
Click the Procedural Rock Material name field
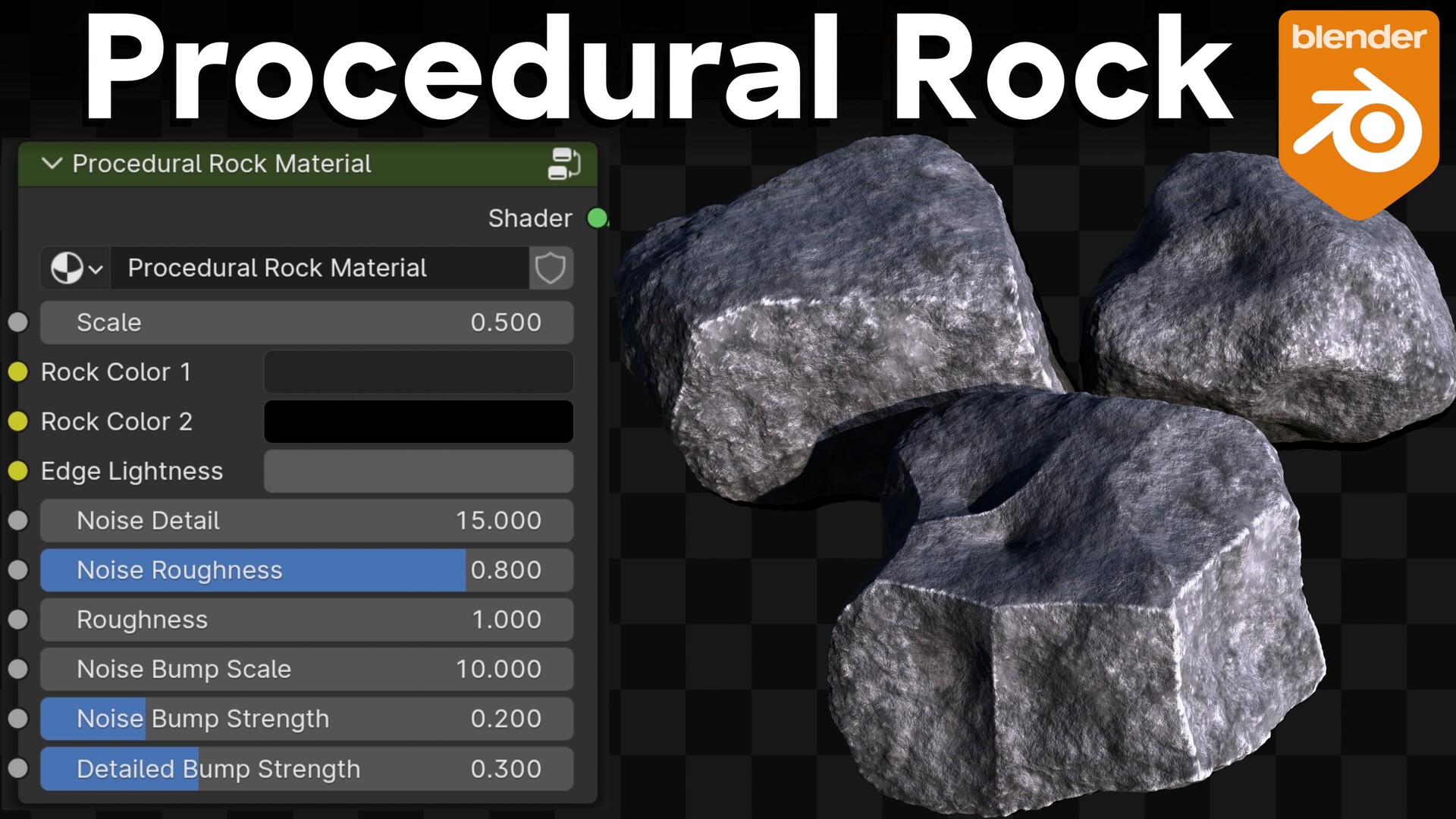[x=318, y=268]
